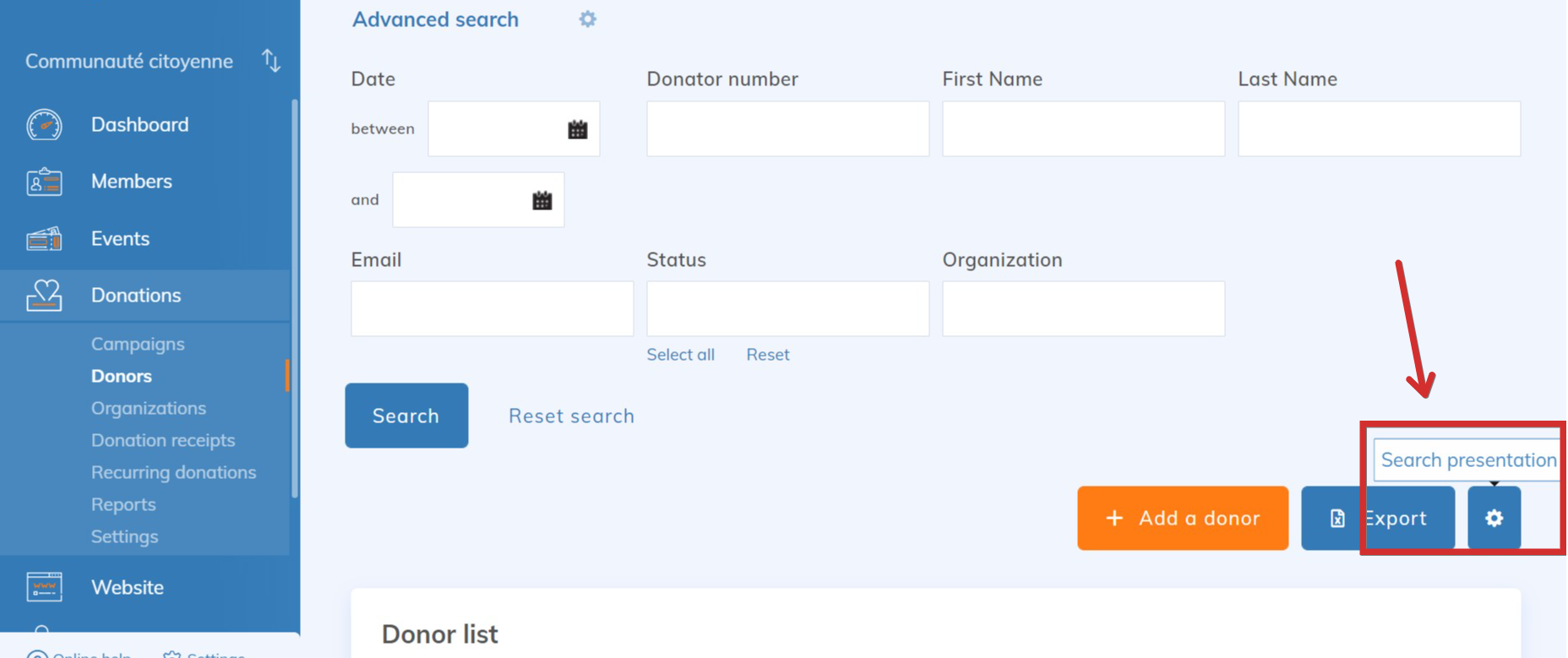
Task: Open the Status selection field
Action: pos(787,309)
